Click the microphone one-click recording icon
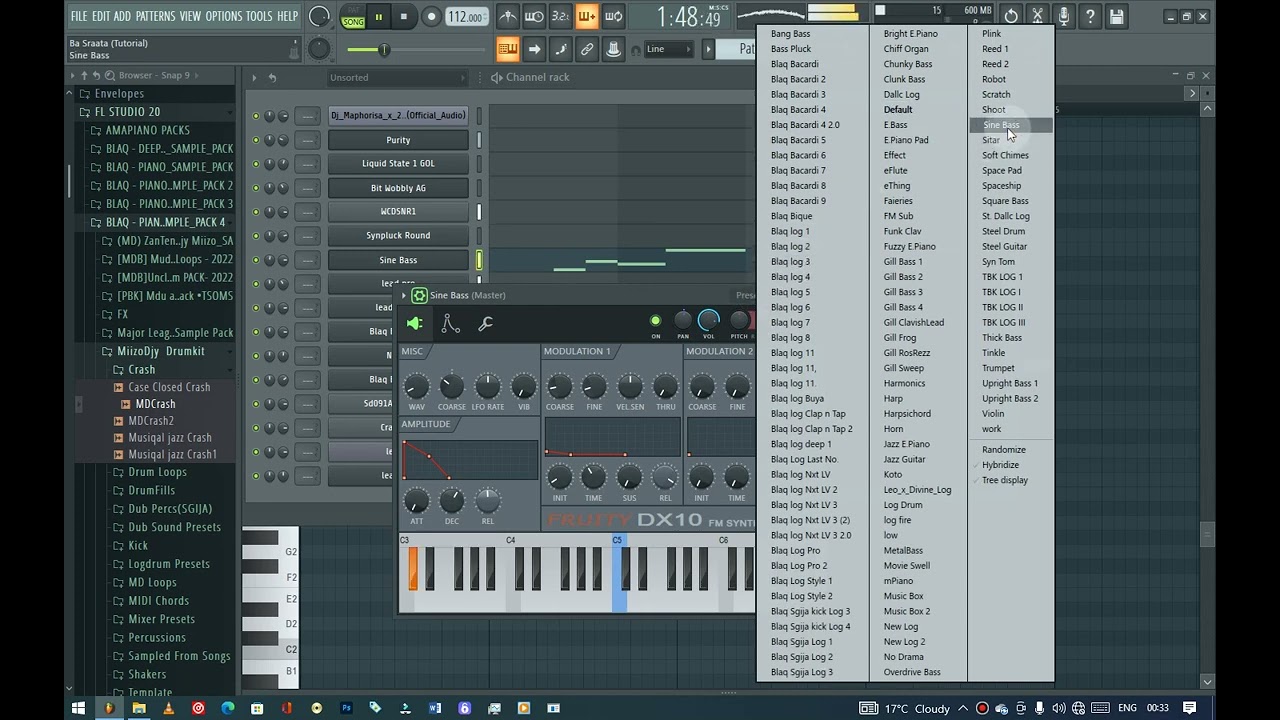1280x720 pixels. [x=1064, y=16]
